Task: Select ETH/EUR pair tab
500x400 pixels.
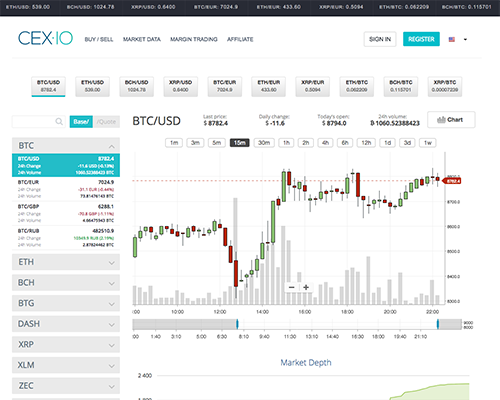Action: coord(269,86)
